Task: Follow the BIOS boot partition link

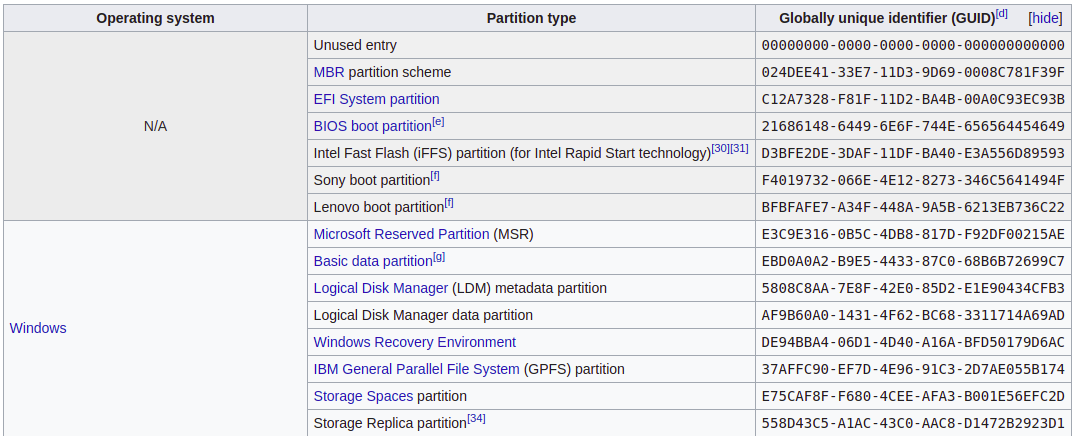Action: pos(372,126)
